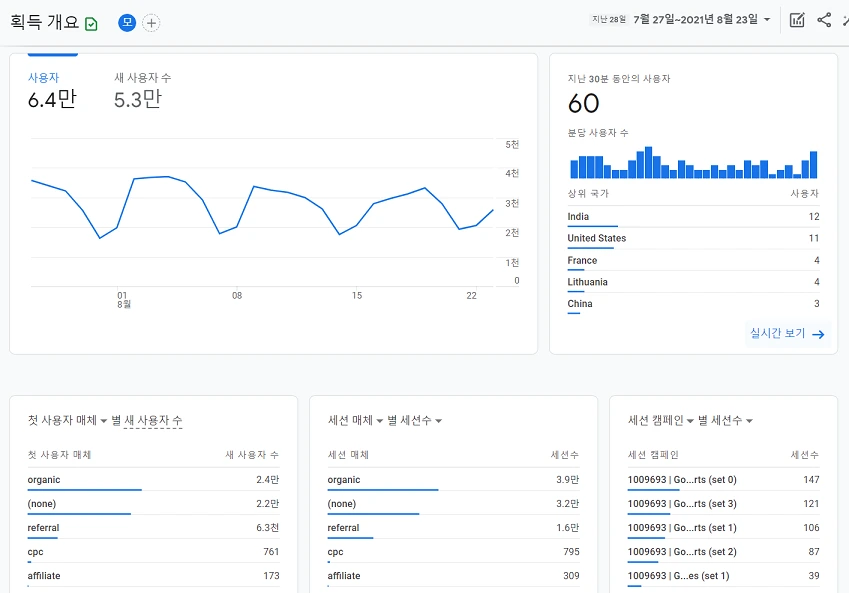Click the France country row
The width and height of the screenshot is (849, 593).
tap(693, 260)
